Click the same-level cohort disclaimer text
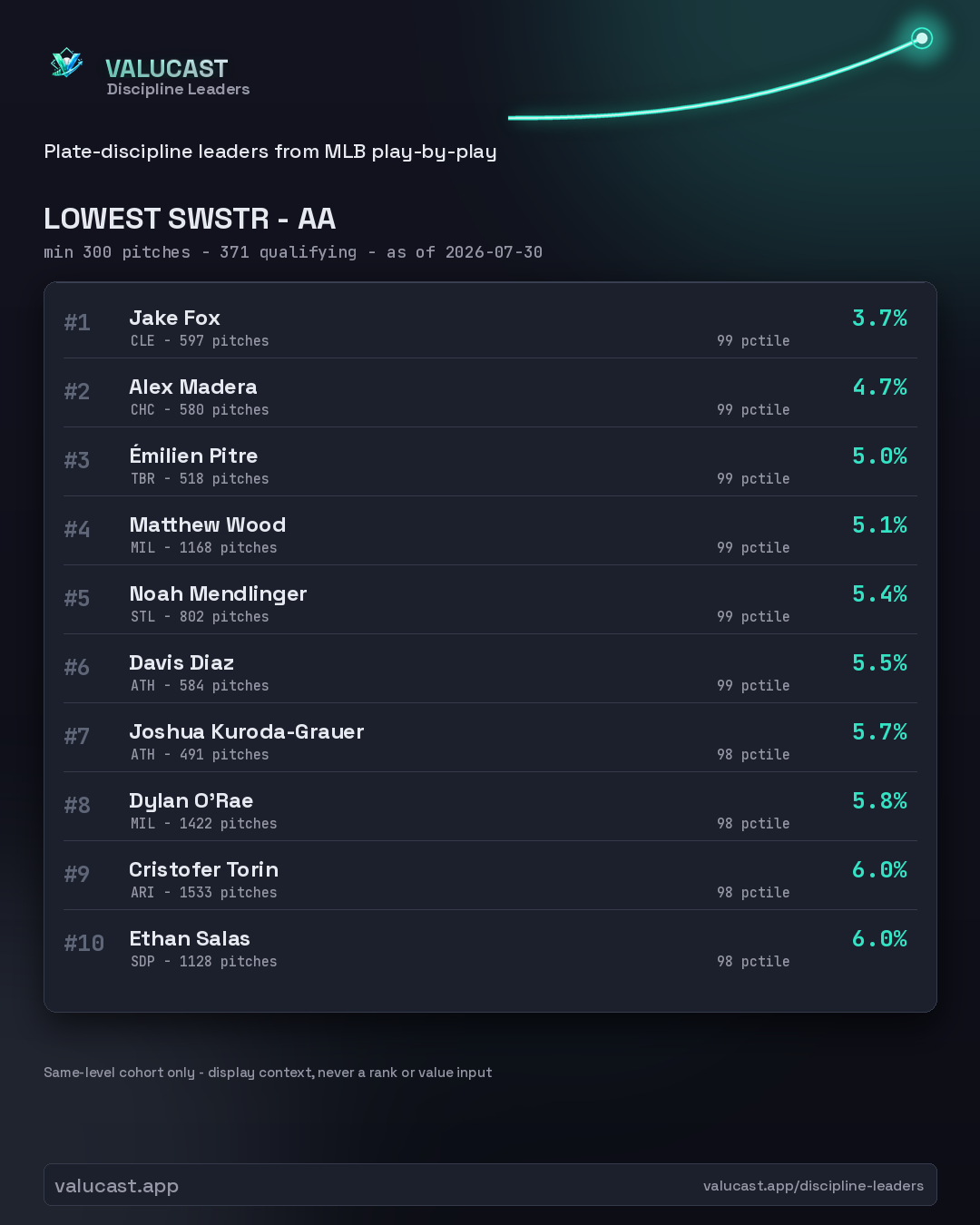Screen dimensions: 980x1225 tap(268, 1072)
